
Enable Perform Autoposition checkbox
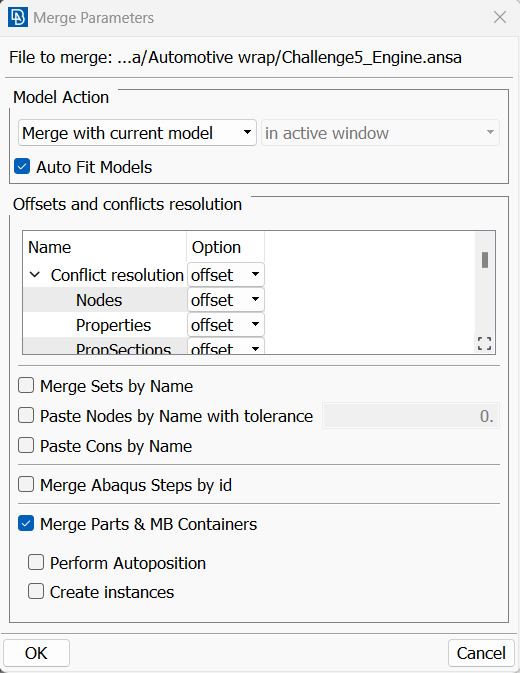pyautogui.click(x=36, y=562)
